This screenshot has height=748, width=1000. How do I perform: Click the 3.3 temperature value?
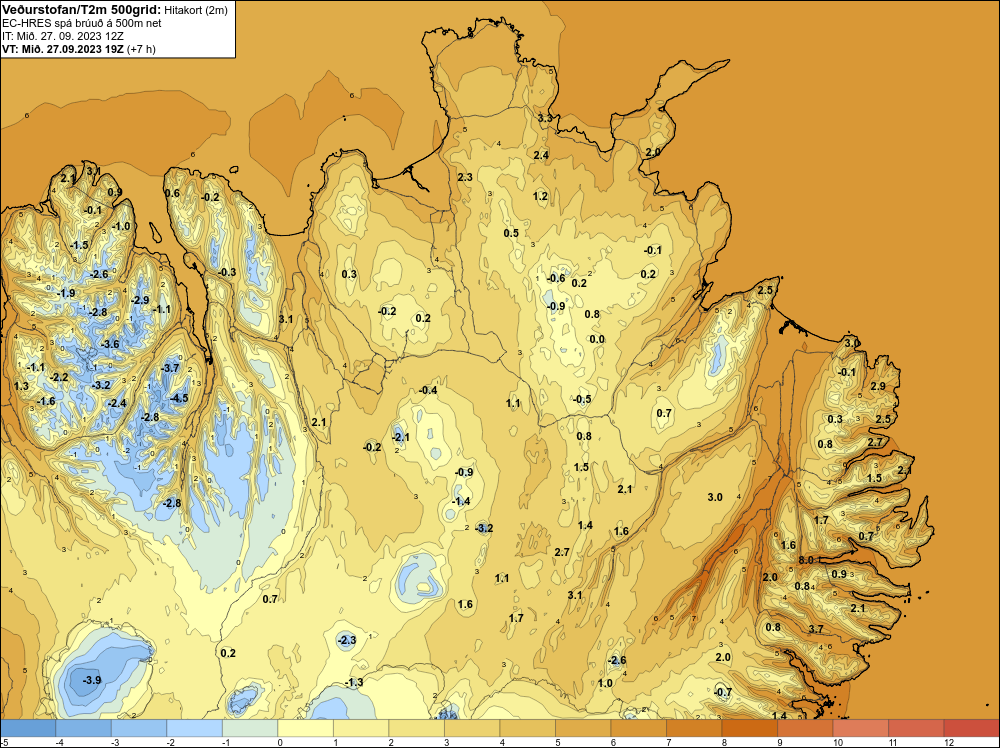coord(545,118)
